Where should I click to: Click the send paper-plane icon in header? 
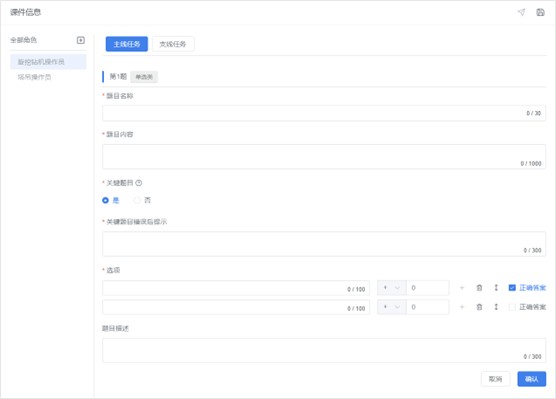coord(521,12)
